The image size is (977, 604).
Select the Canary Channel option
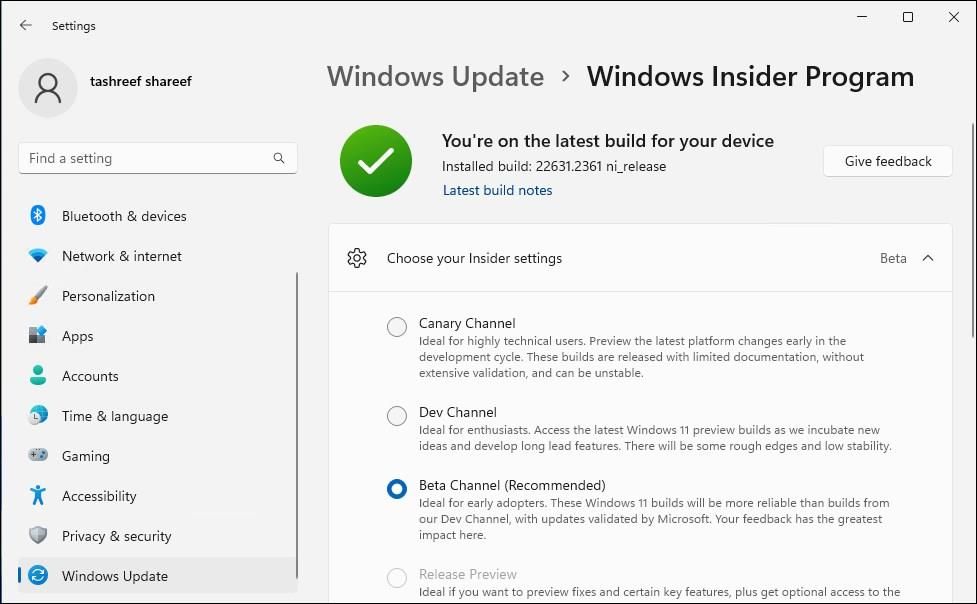tap(396, 327)
